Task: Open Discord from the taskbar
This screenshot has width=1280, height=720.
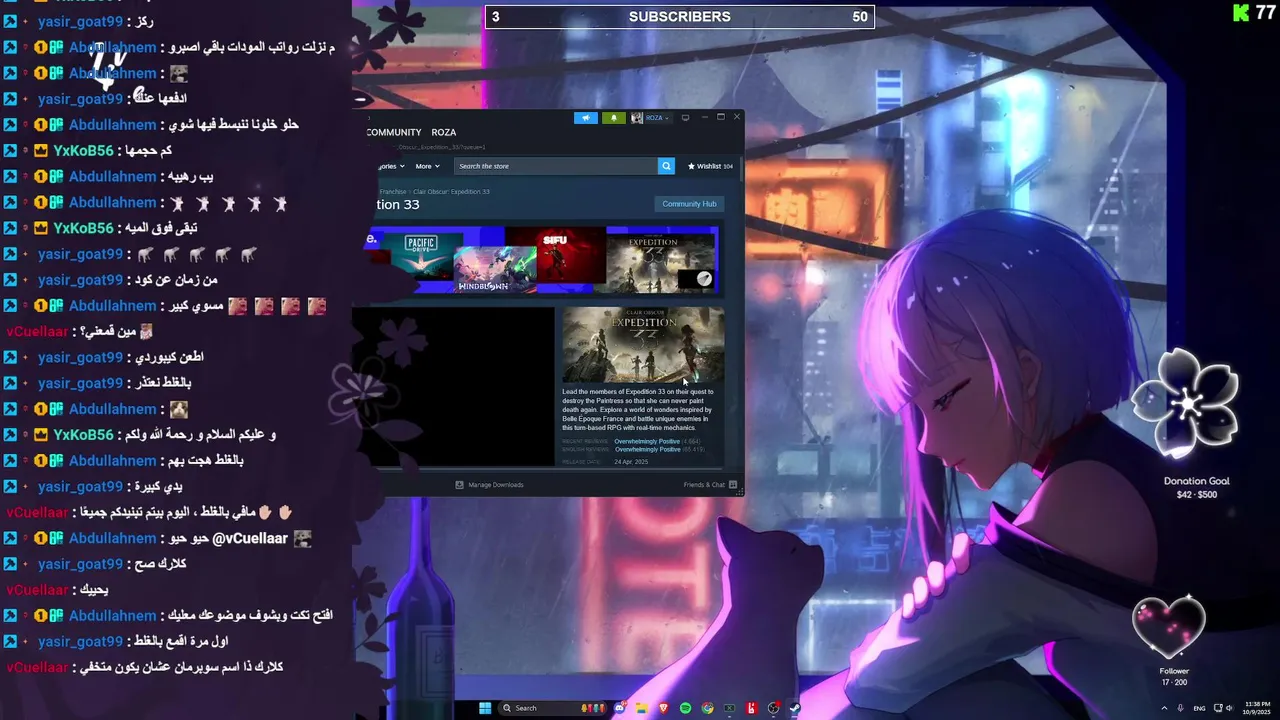Action: pyautogui.click(x=620, y=708)
